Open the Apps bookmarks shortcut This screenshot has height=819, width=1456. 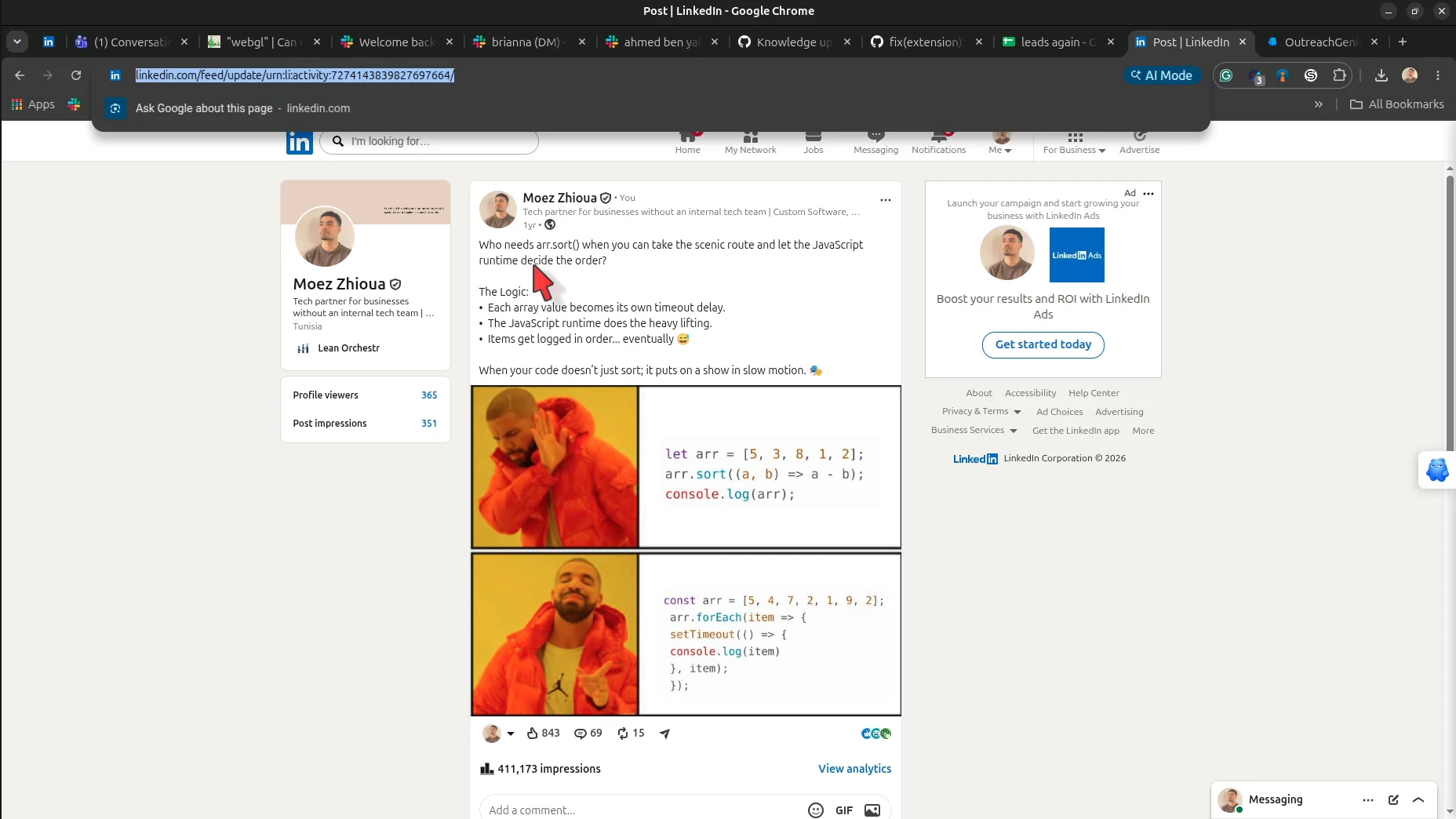33,104
